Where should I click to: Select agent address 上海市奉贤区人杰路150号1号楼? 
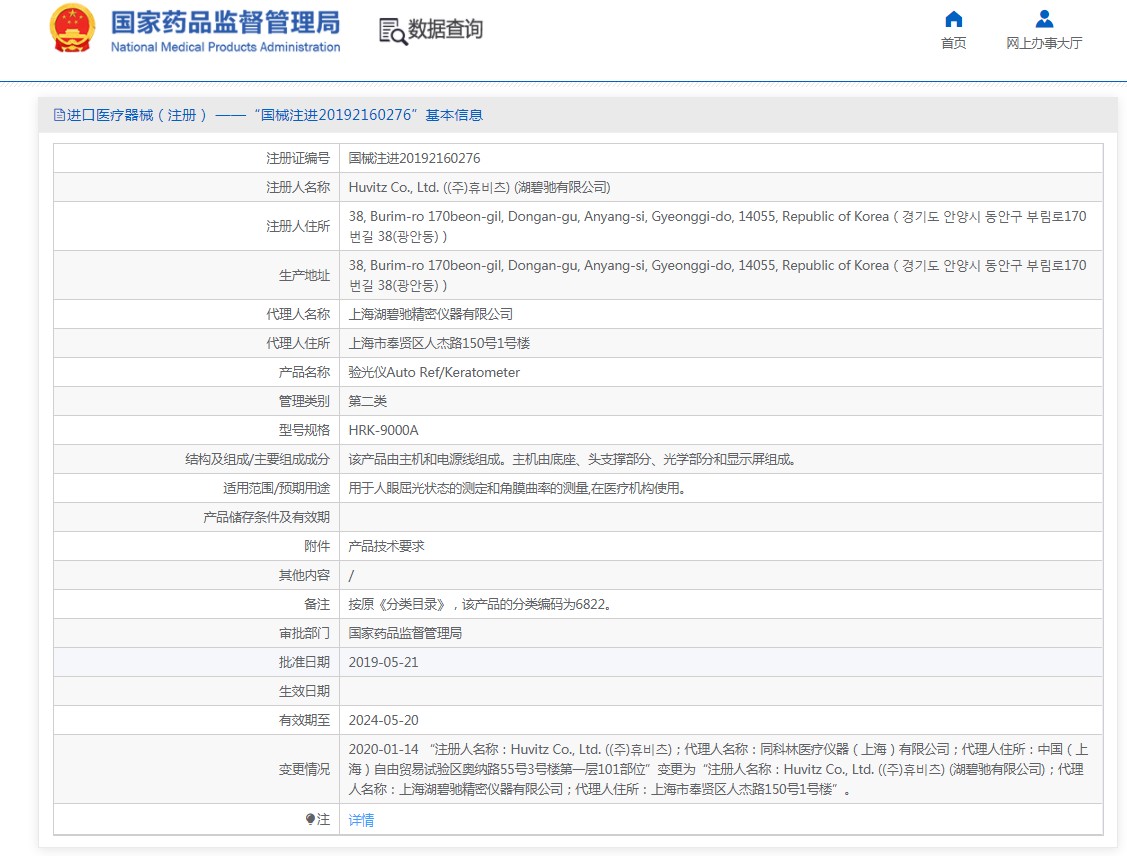439,344
